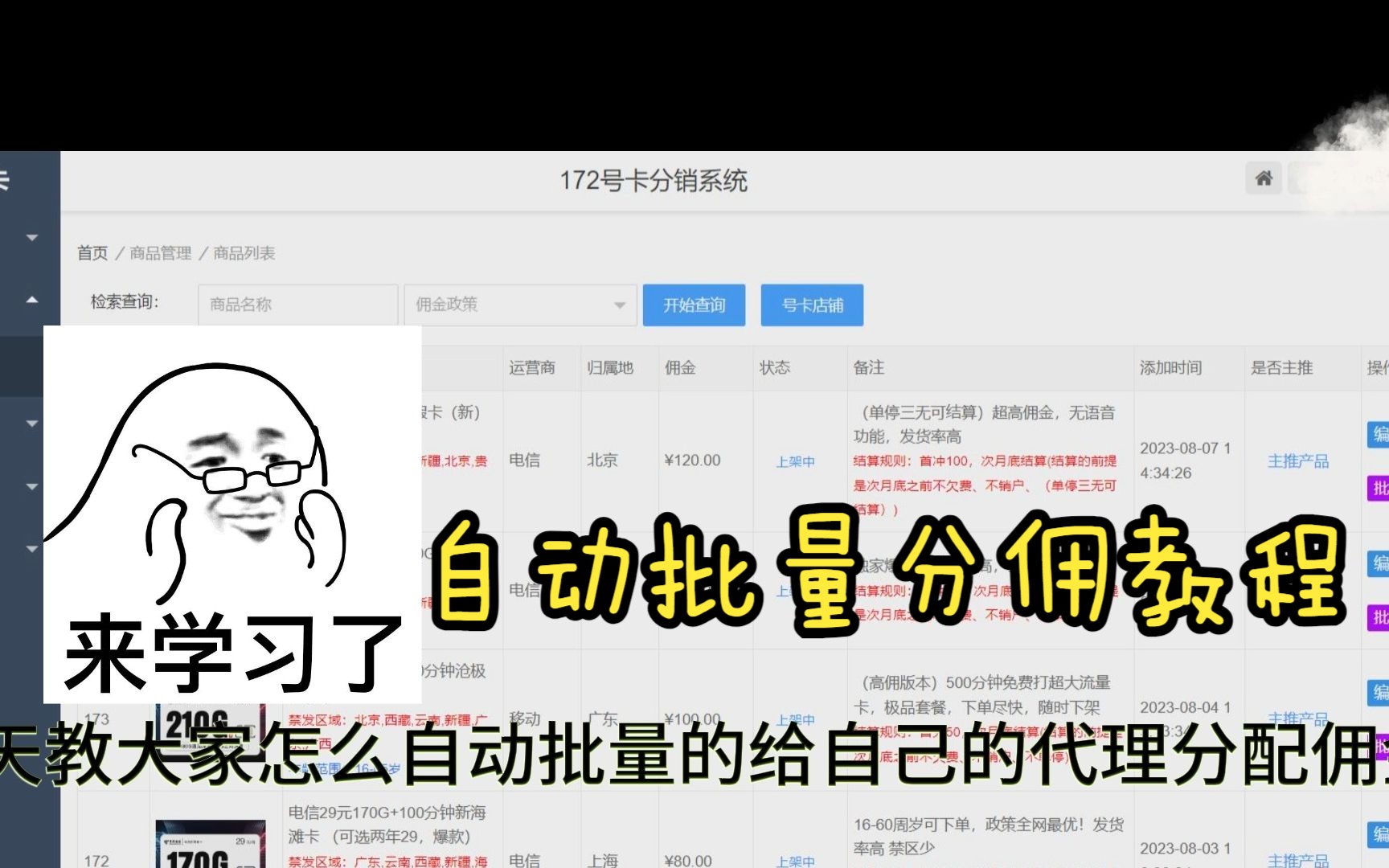
Task: Click the 添加时间 column header
Action: pyautogui.click(x=1171, y=367)
